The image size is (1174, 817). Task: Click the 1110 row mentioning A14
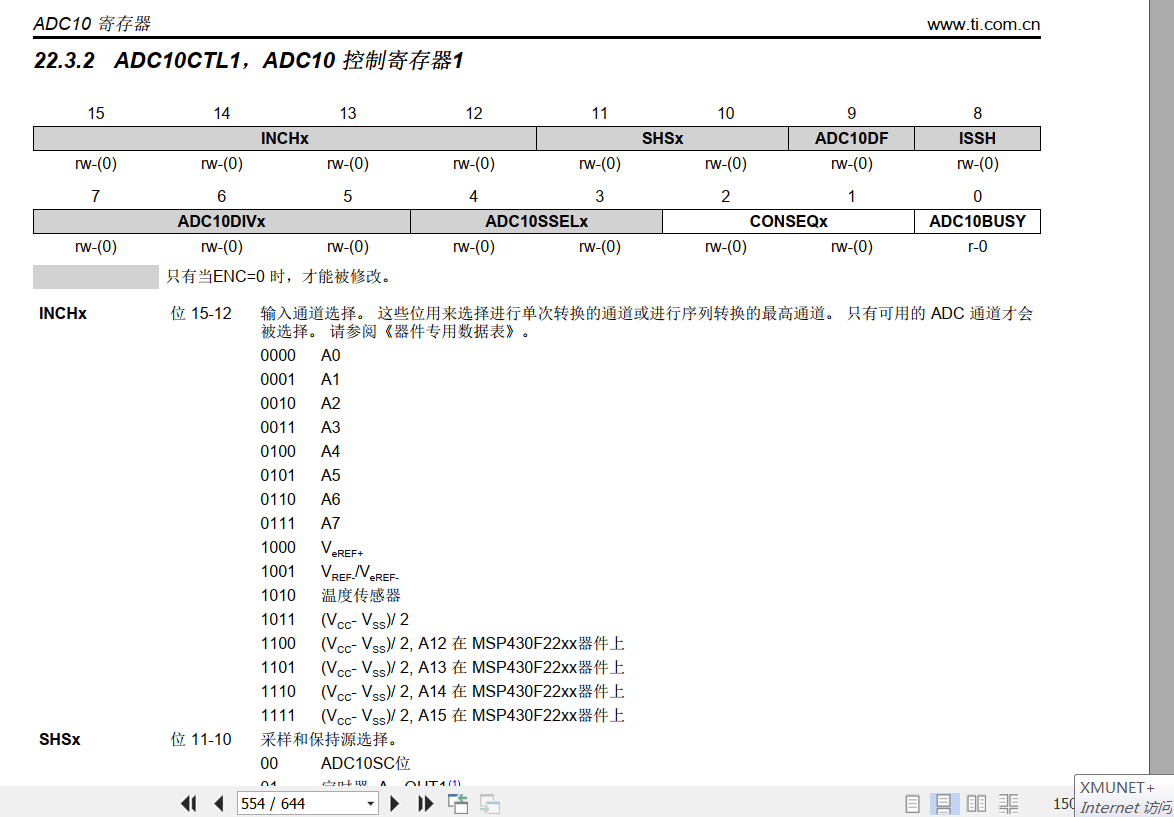point(442,692)
